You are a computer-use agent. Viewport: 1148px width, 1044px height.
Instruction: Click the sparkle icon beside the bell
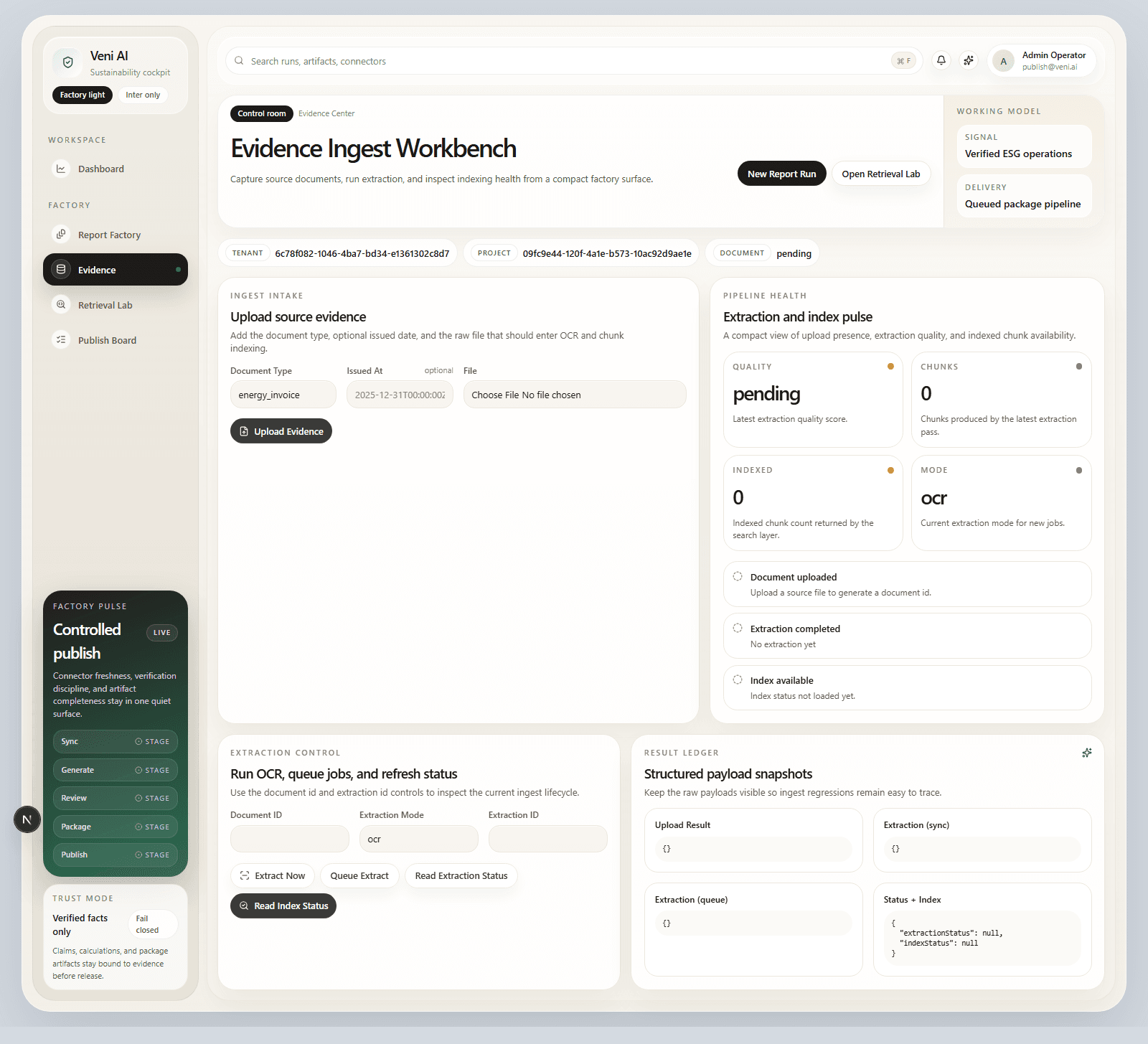[969, 61]
